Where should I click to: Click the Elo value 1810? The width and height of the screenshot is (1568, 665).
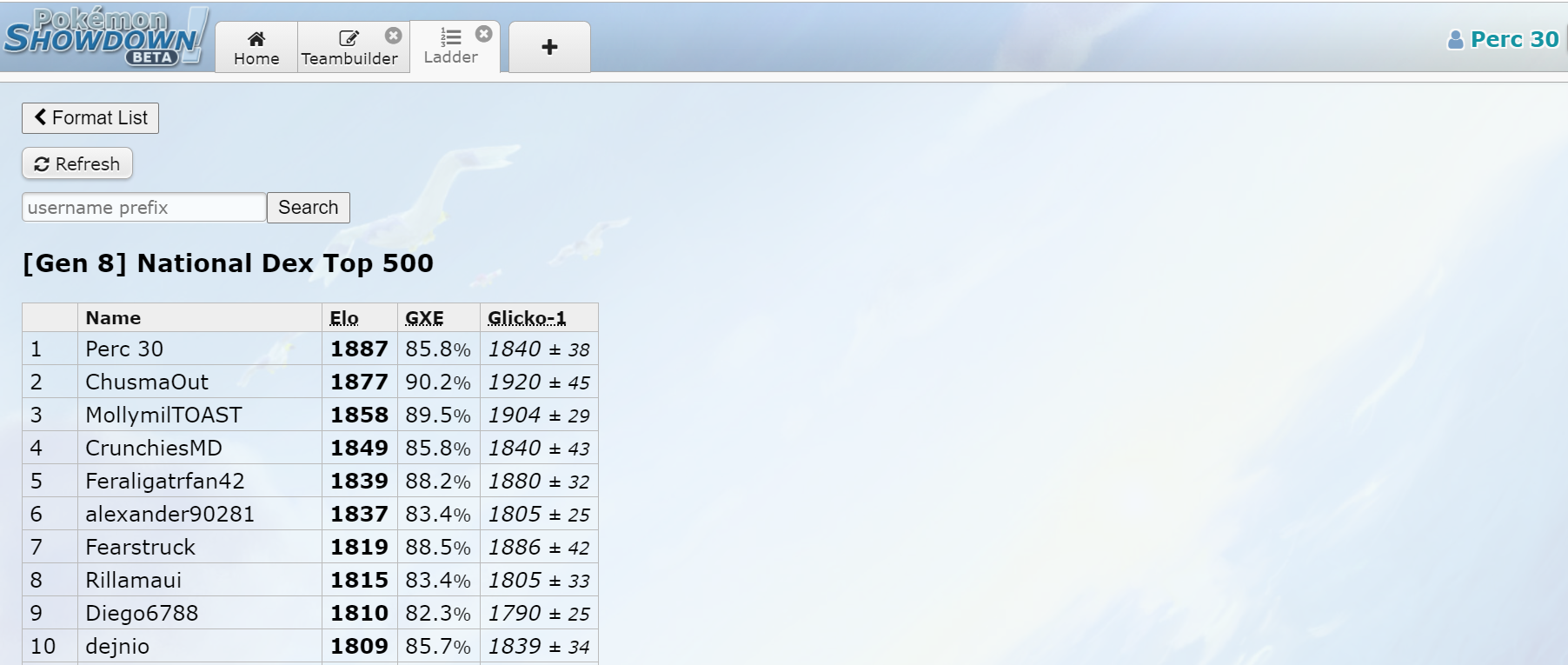[x=359, y=614]
